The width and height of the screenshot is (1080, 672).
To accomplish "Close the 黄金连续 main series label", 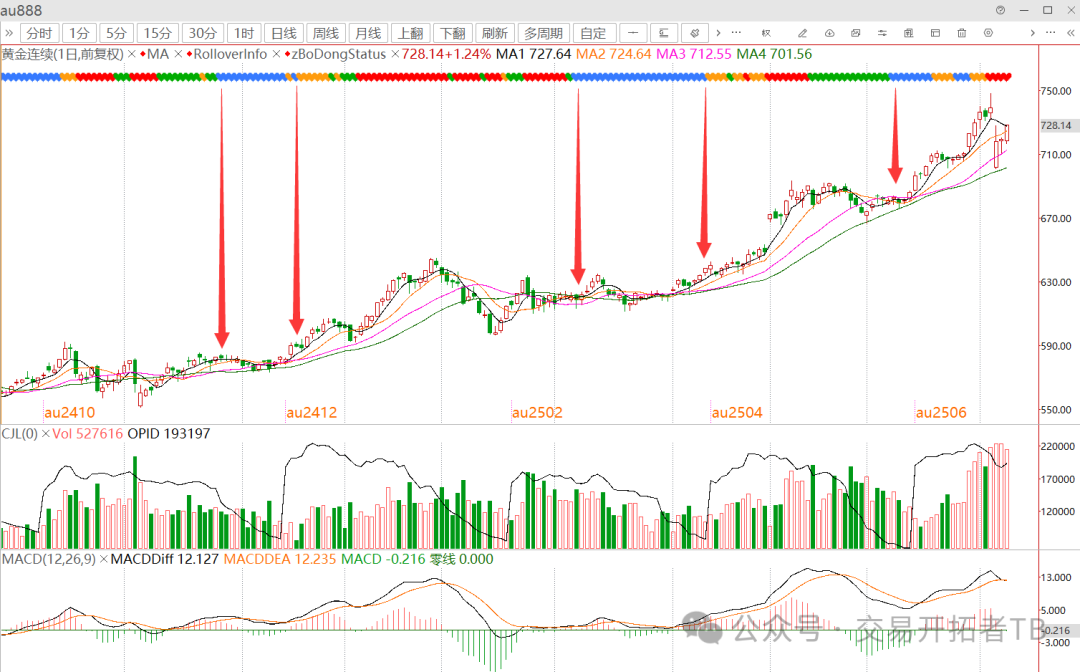I will click(132, 54).
